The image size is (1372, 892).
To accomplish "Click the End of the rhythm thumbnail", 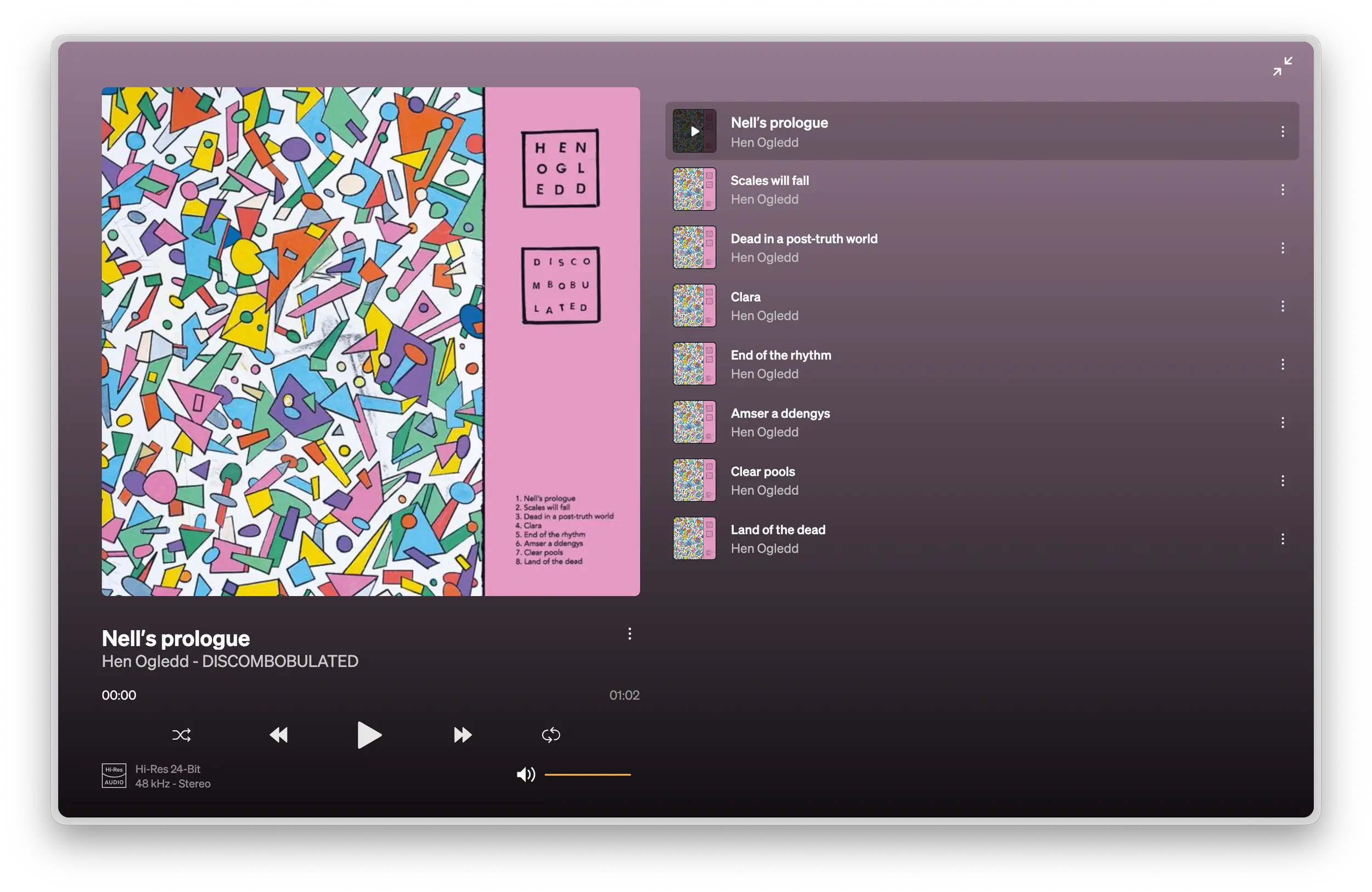I will pos(695,364).
